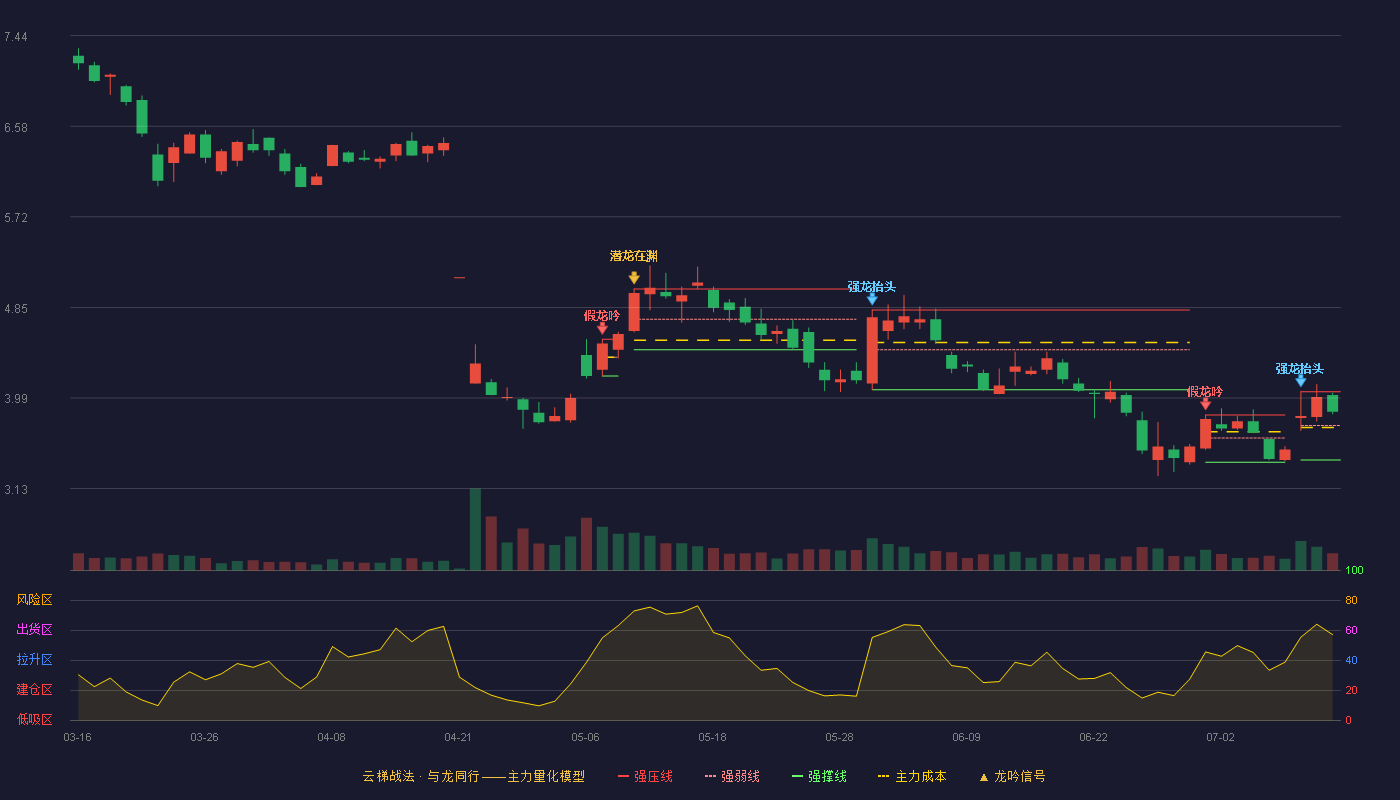Image resolution: width=1400 pixels, height=800 pixels.
Task: Click the 6.58 price axis label
Action: [15, 128]
